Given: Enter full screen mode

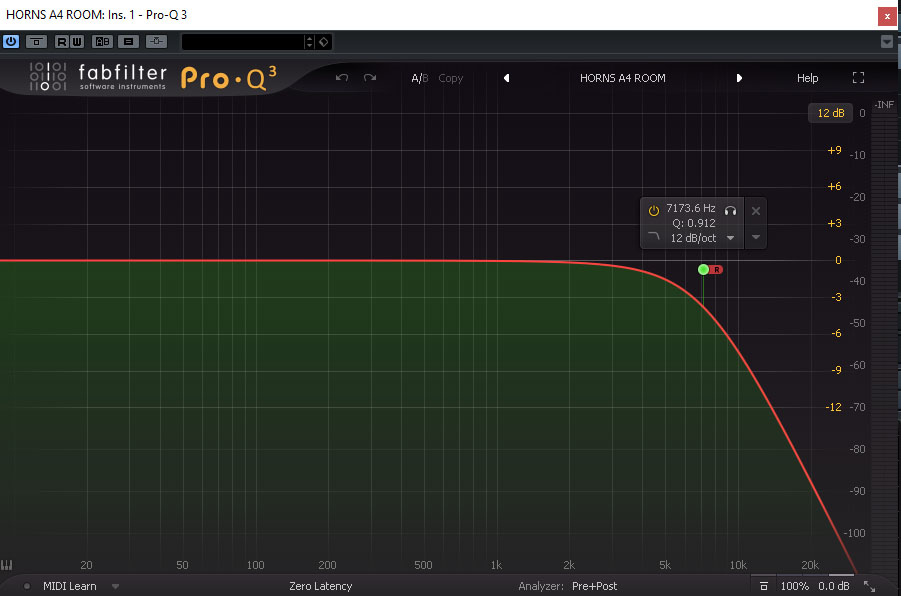Looking at the screenshot, I should click(858, 78).
